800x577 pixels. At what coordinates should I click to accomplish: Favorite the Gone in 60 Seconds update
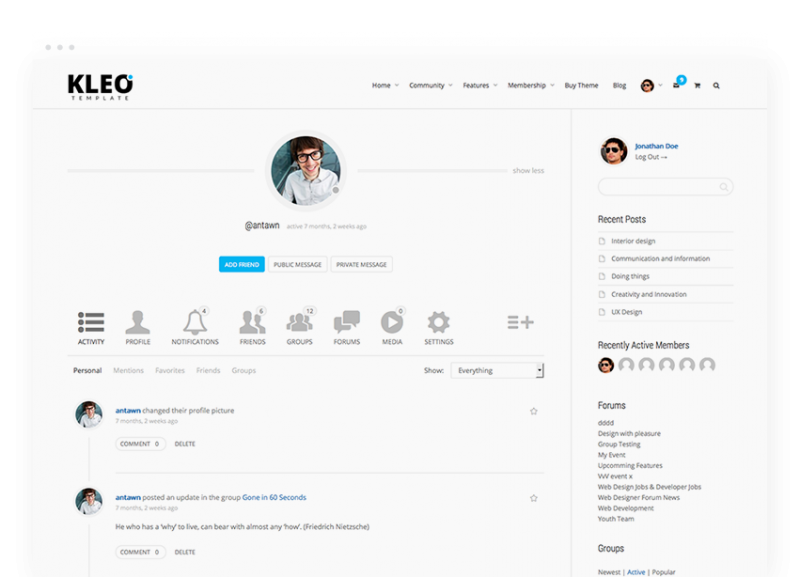(x=533, y=498)
